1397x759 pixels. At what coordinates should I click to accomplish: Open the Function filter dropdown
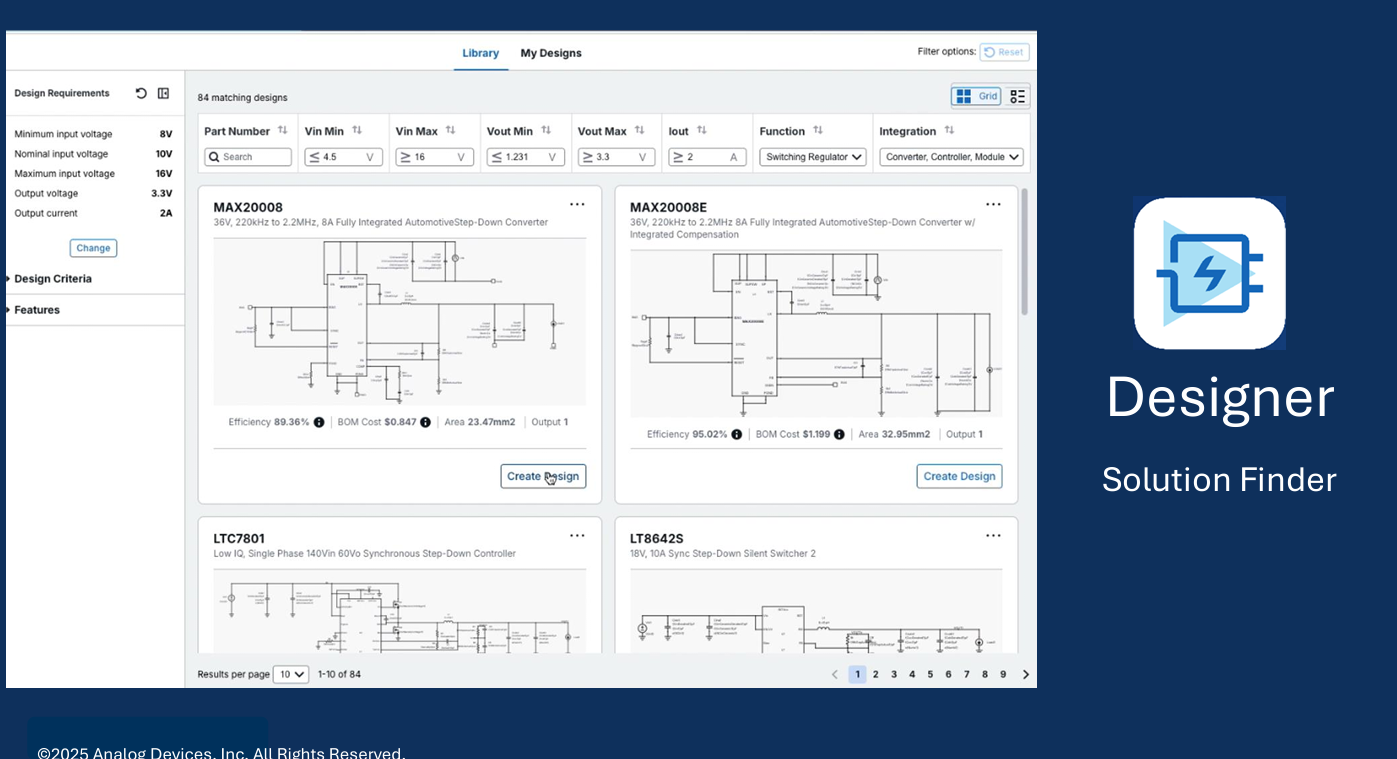(x=812, y=157)
